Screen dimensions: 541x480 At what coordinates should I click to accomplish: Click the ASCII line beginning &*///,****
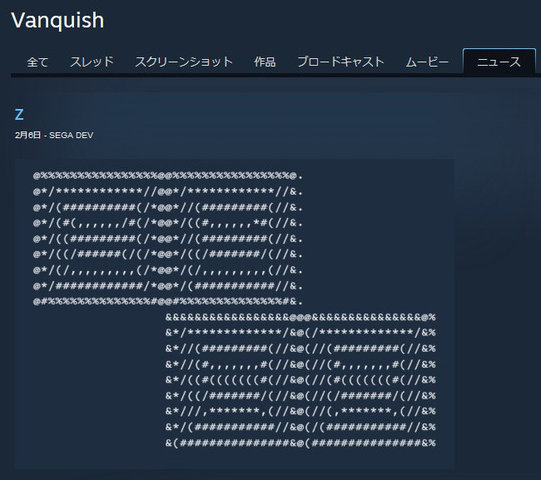point(301,411)
